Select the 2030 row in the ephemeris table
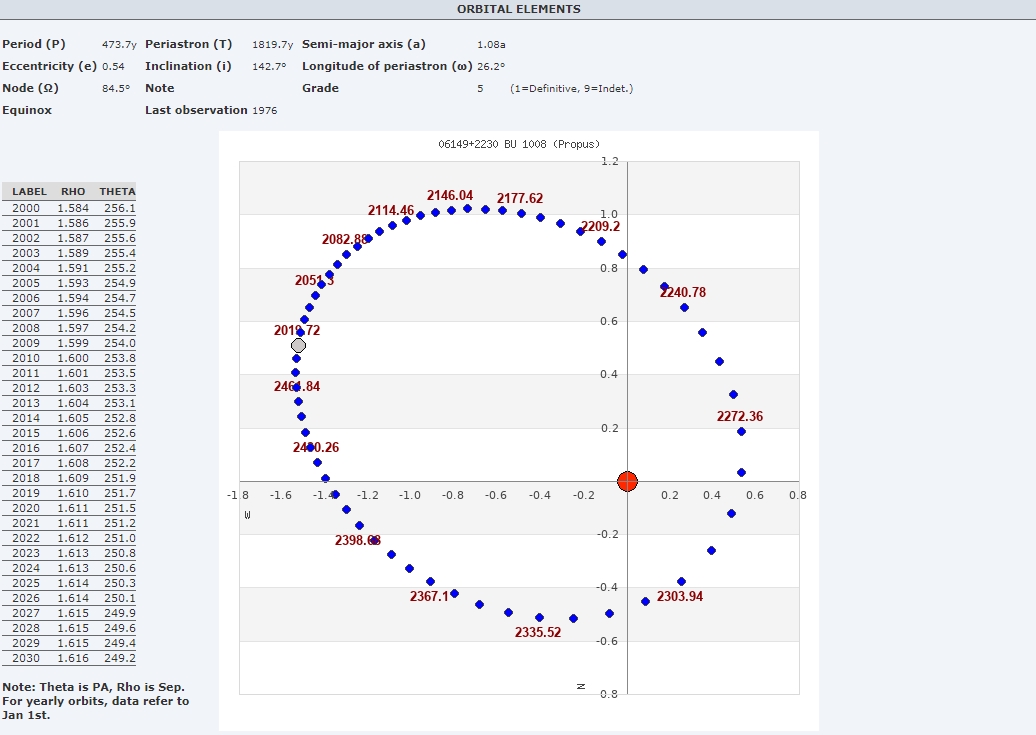This screenshot has width=1036, height=735. [x=68, y=658]
